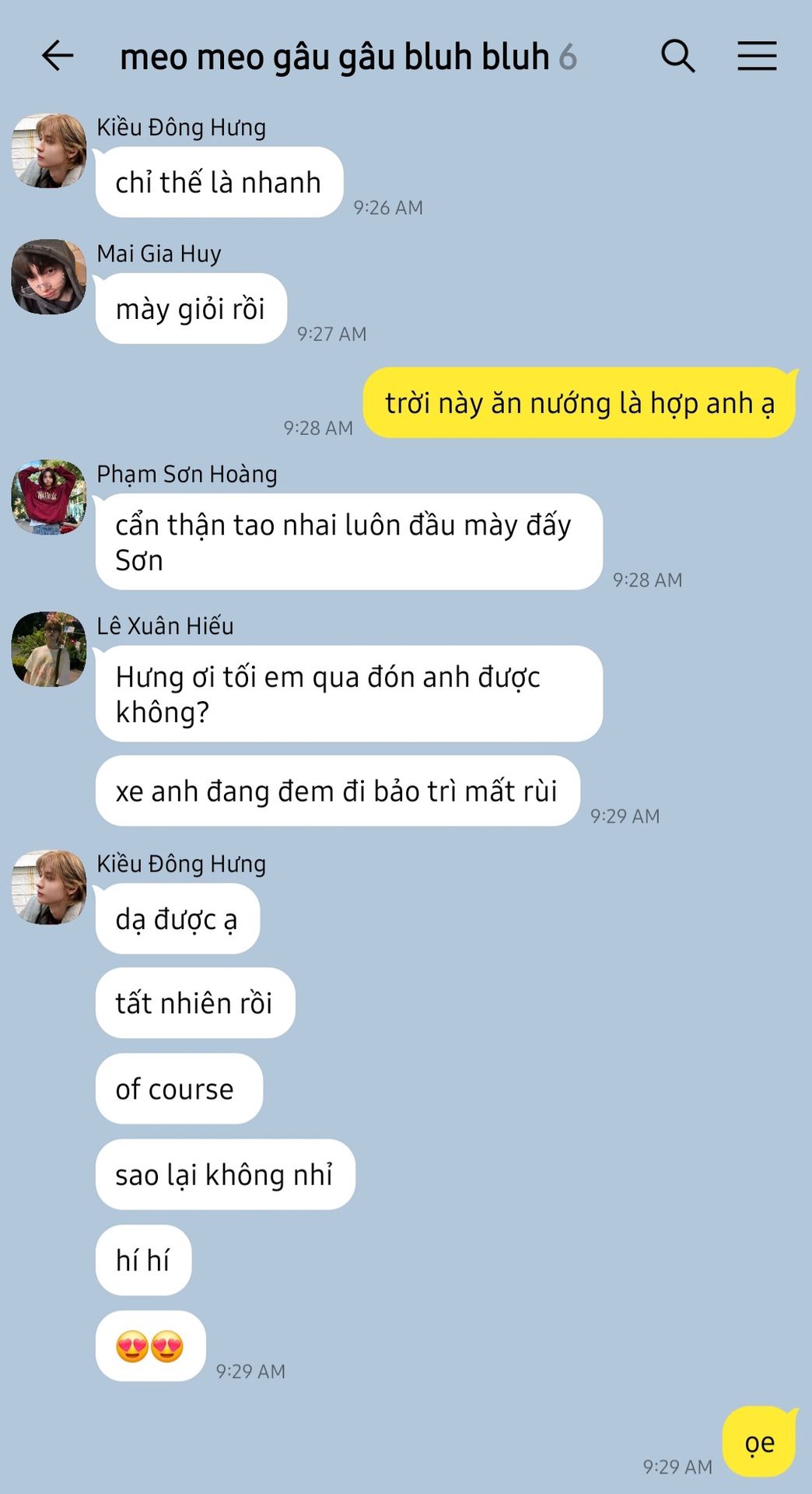Tap the chat title 'meo meo gâu gâu bluh bluh'

(334, 57)
